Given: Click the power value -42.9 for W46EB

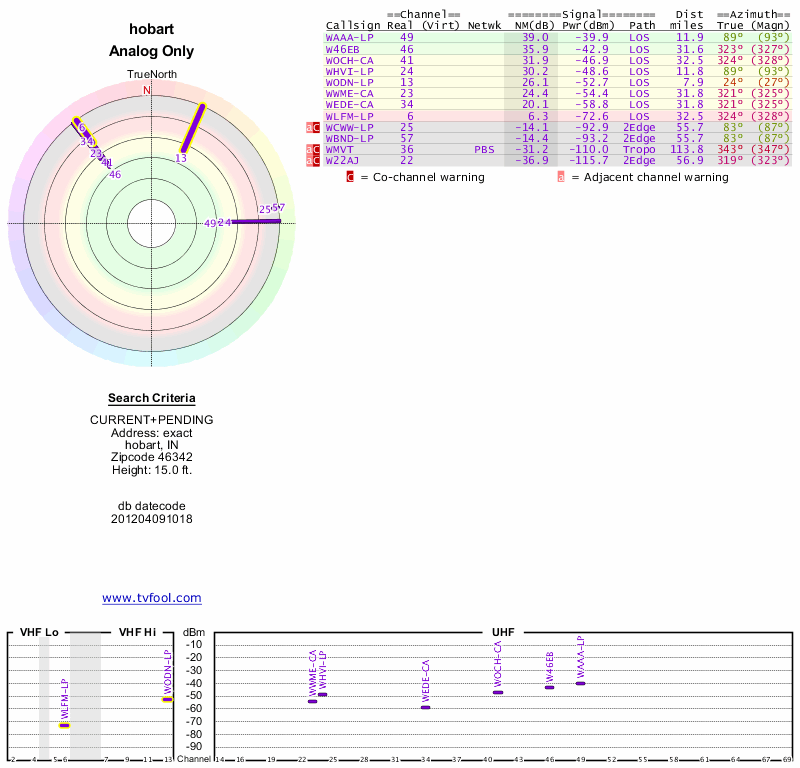Looking at the screenshot, I should click(591, 49).
